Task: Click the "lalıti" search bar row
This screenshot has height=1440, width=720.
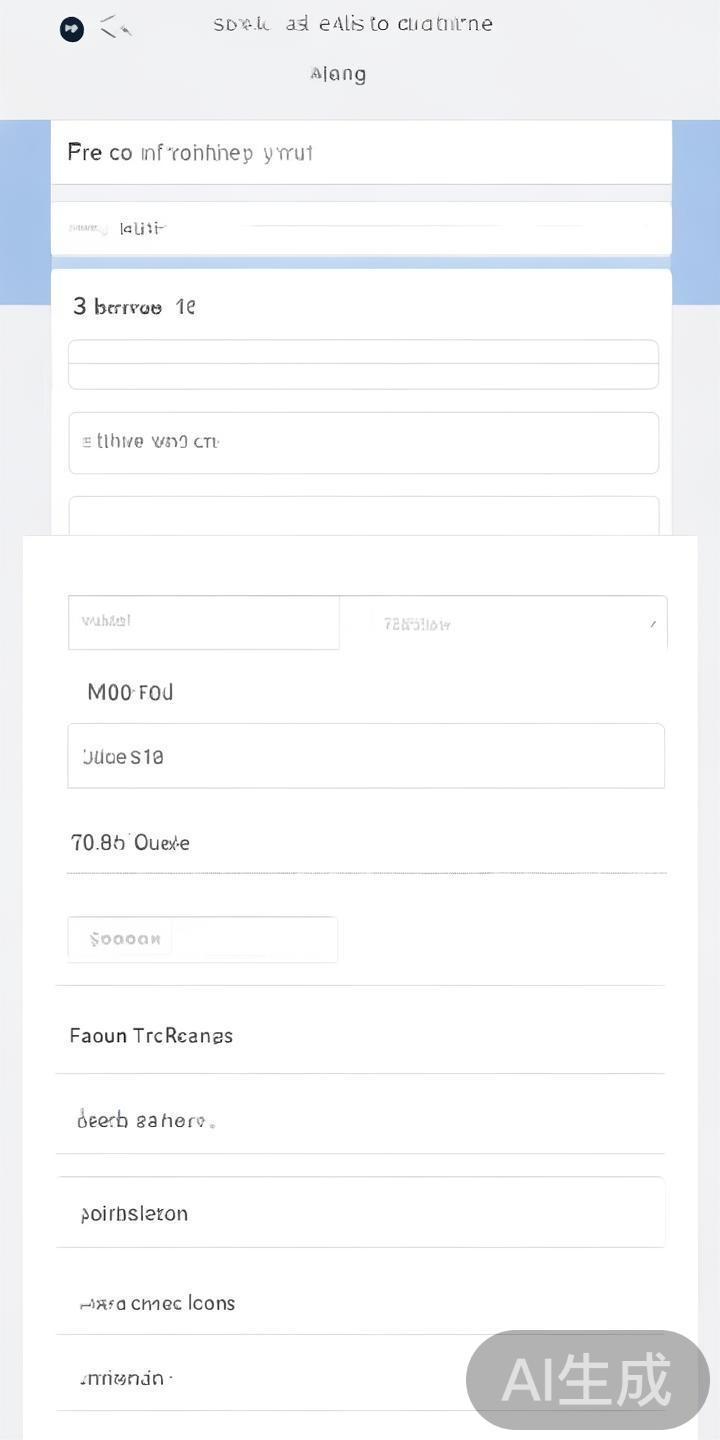Action: [x=360, y=228]
